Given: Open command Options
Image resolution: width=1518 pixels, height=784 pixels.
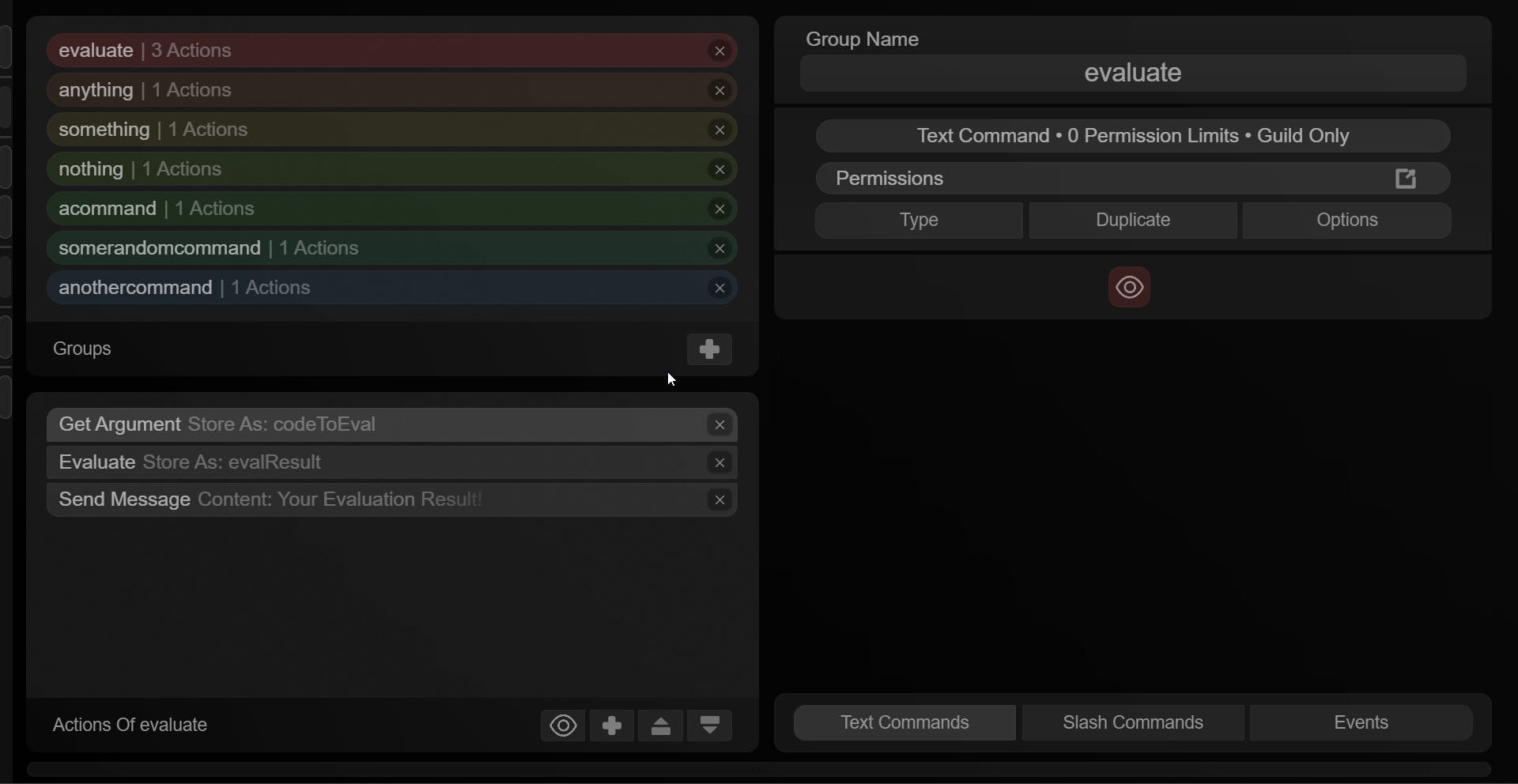Looking at the screenshot, I should click(x=1347, y=220).
